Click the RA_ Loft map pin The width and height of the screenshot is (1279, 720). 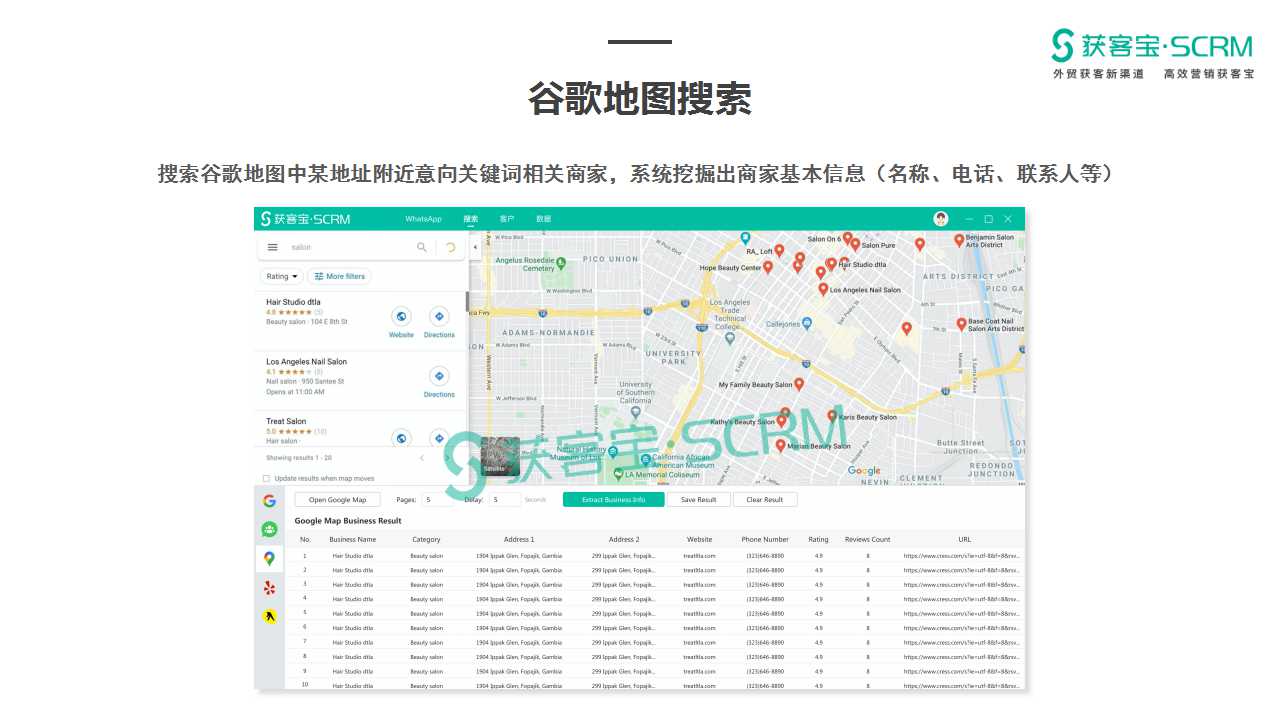click(779, 250)
